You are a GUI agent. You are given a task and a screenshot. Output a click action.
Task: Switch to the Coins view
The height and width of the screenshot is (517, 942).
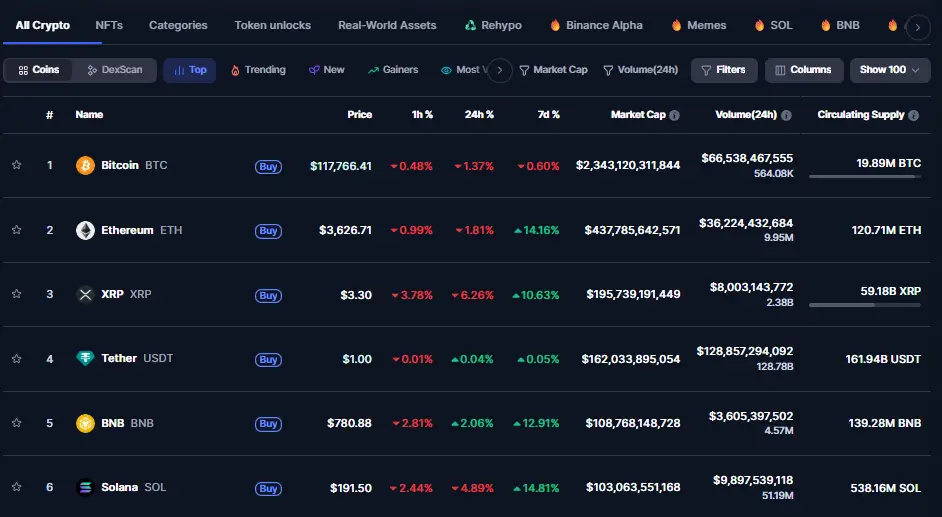[x=38, y=70]
